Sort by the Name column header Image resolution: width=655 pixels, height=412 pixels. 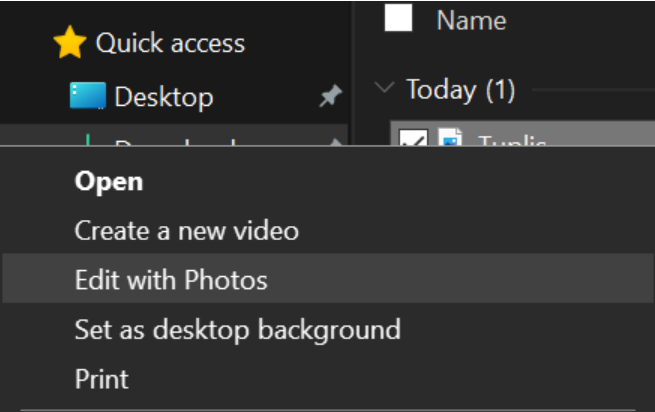coord(471,19)
